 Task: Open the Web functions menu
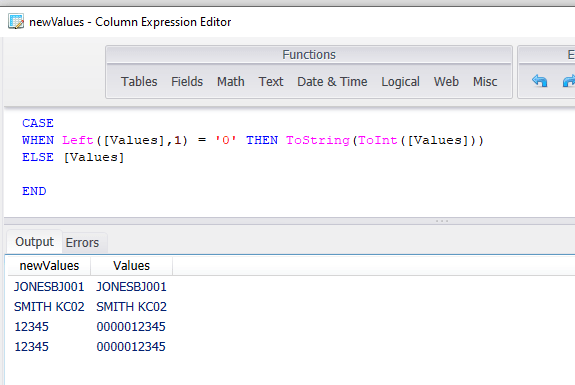click(446, 81)
